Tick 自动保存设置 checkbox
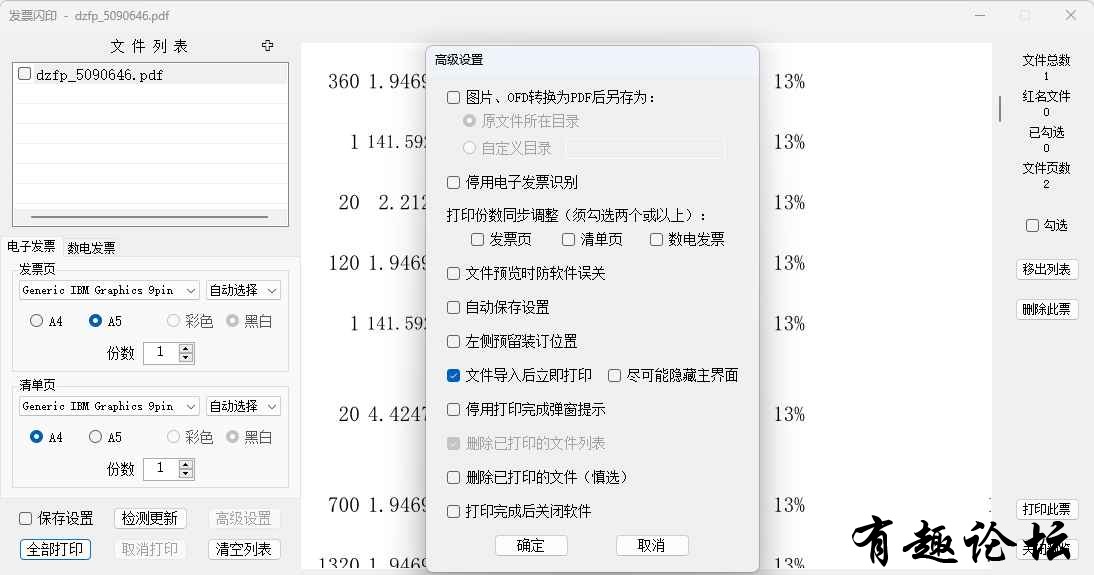Viewport: 1094px width, 575px height. point(454,308)
